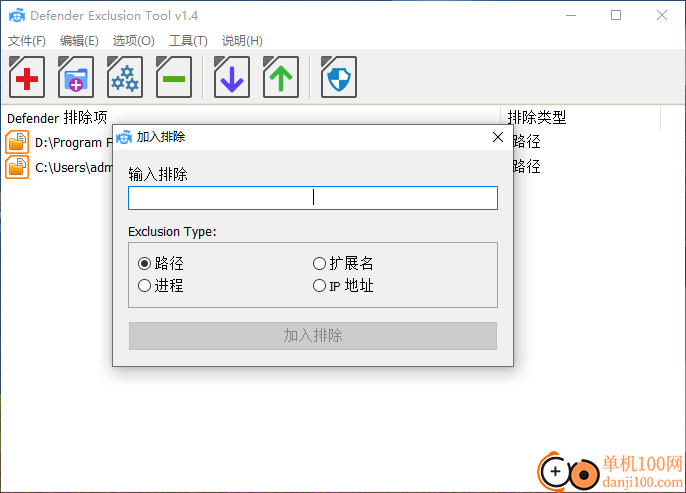
Task: Open the gears settings toolbar icon
Action: point(125,77)
